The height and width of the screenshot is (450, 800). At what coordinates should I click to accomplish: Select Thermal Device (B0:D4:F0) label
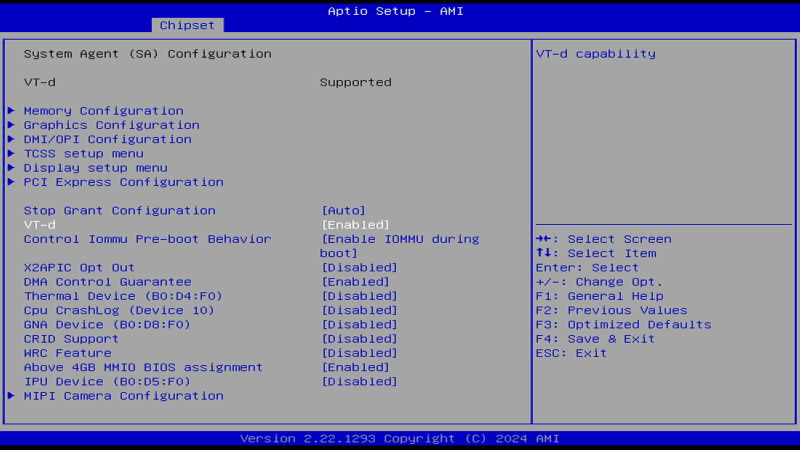[123, 296]
